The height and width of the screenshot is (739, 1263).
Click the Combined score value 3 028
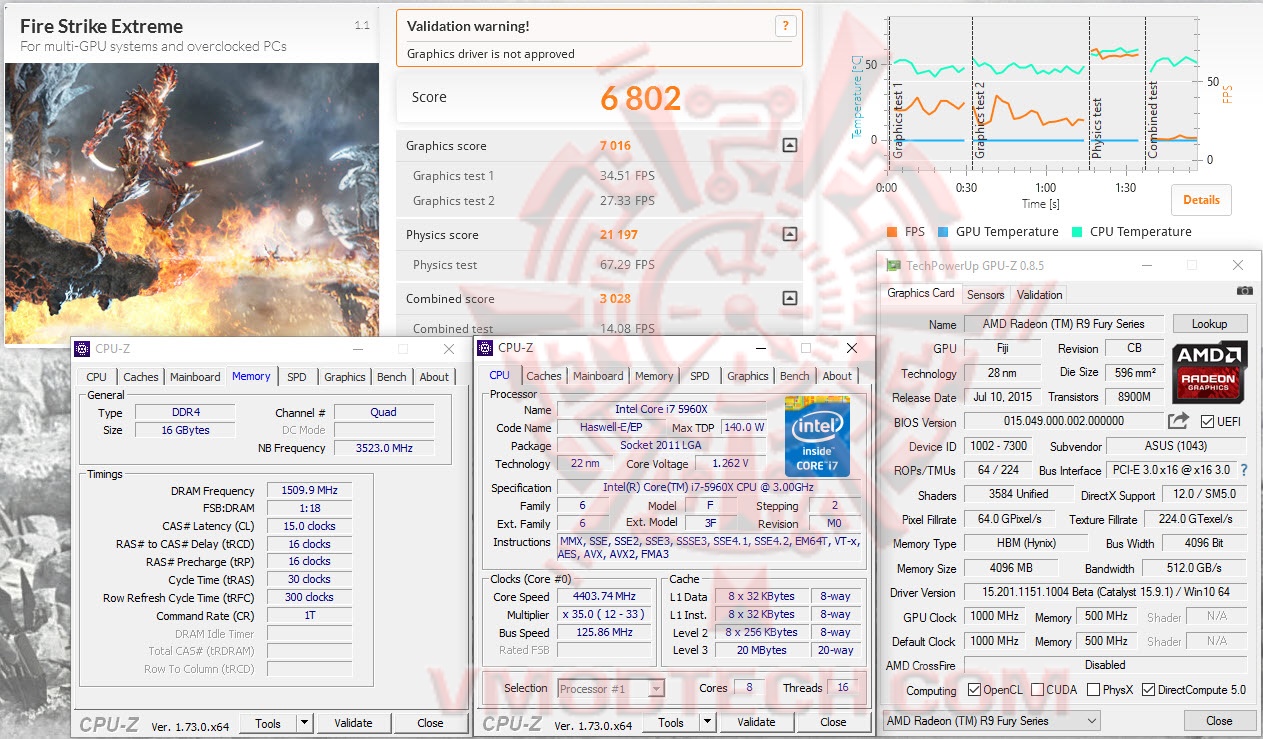615,299
